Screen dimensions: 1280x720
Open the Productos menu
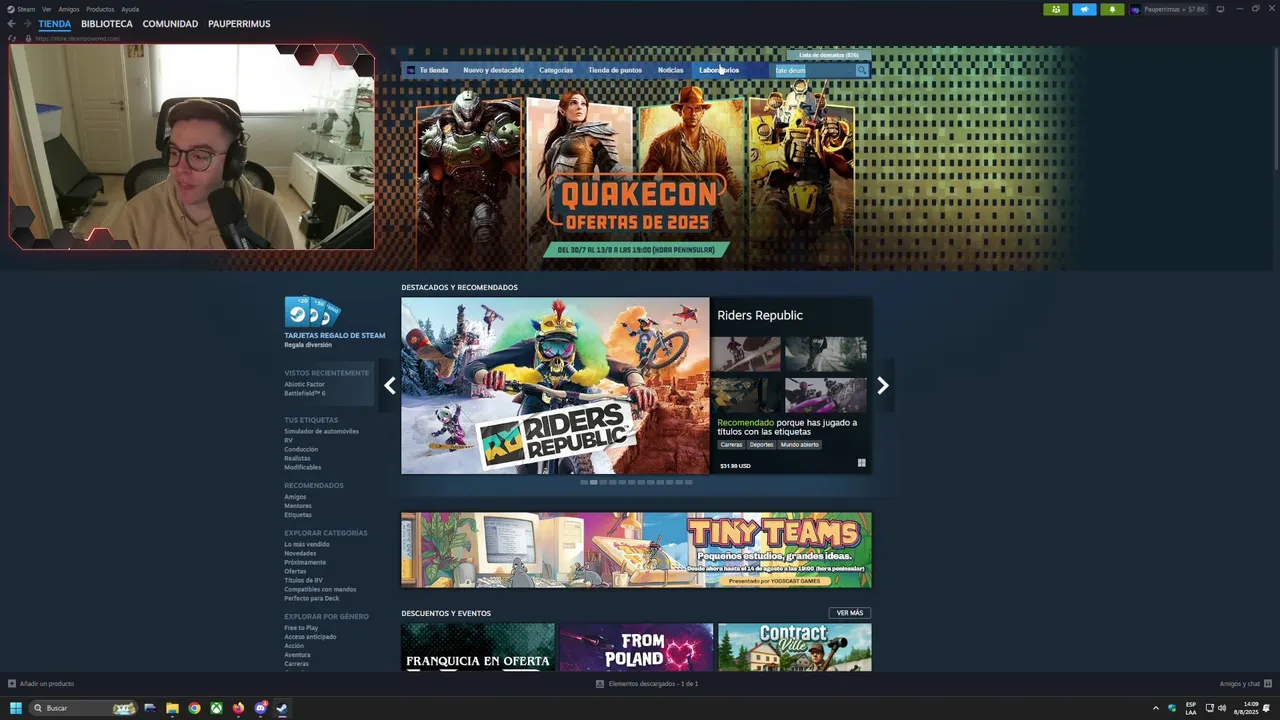100,9
